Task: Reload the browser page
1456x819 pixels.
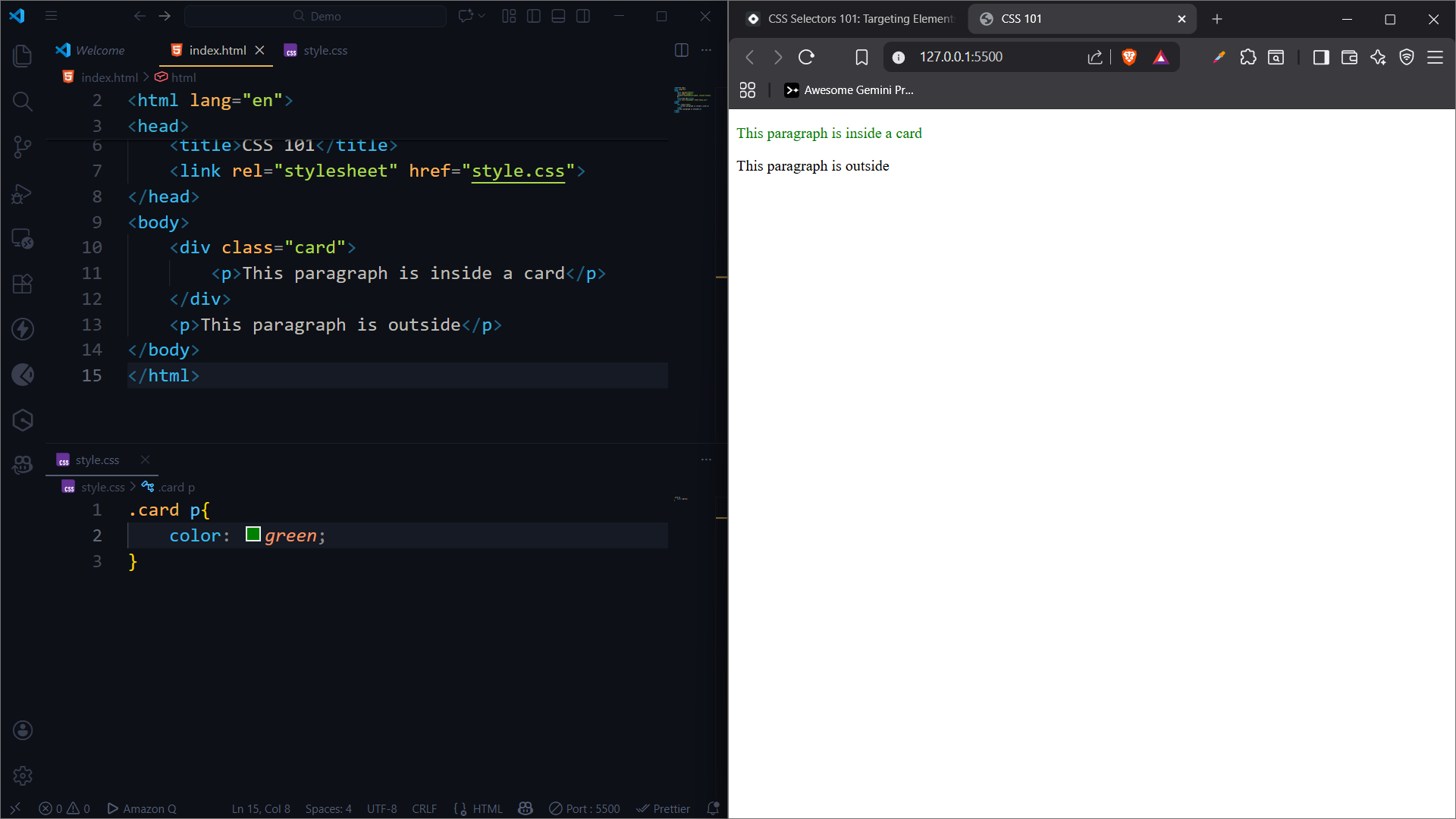Action: (806, 57)
